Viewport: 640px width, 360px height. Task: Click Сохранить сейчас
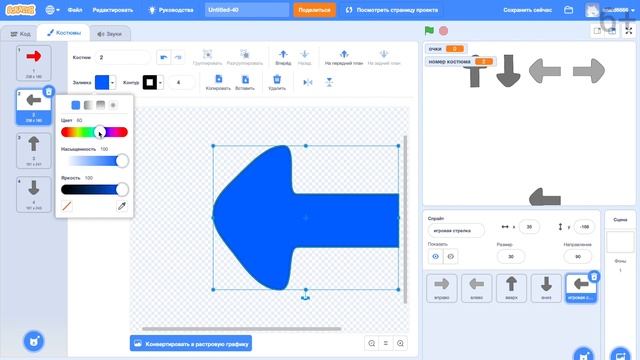(527, 10)
